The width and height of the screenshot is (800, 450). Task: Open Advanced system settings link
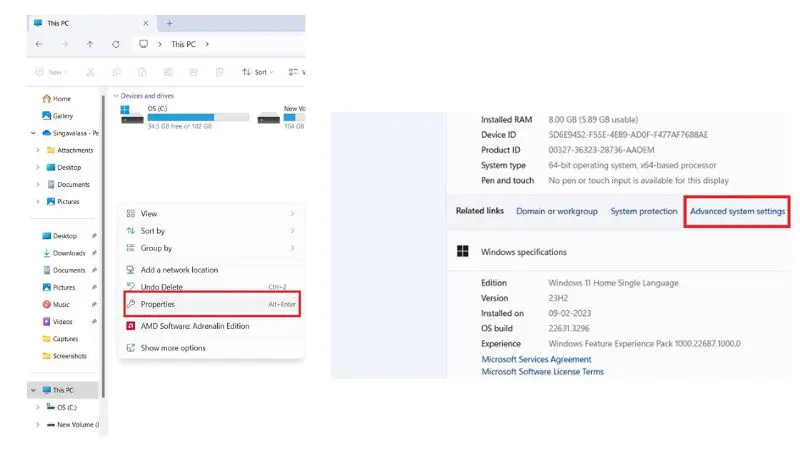737,212
